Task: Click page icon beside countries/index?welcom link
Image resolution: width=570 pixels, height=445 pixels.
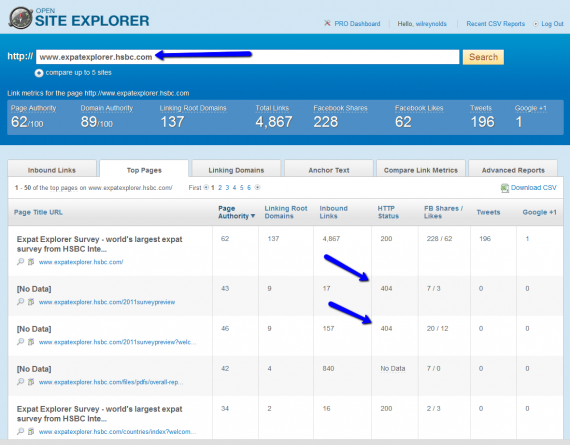Action: (x=31, y=432)
